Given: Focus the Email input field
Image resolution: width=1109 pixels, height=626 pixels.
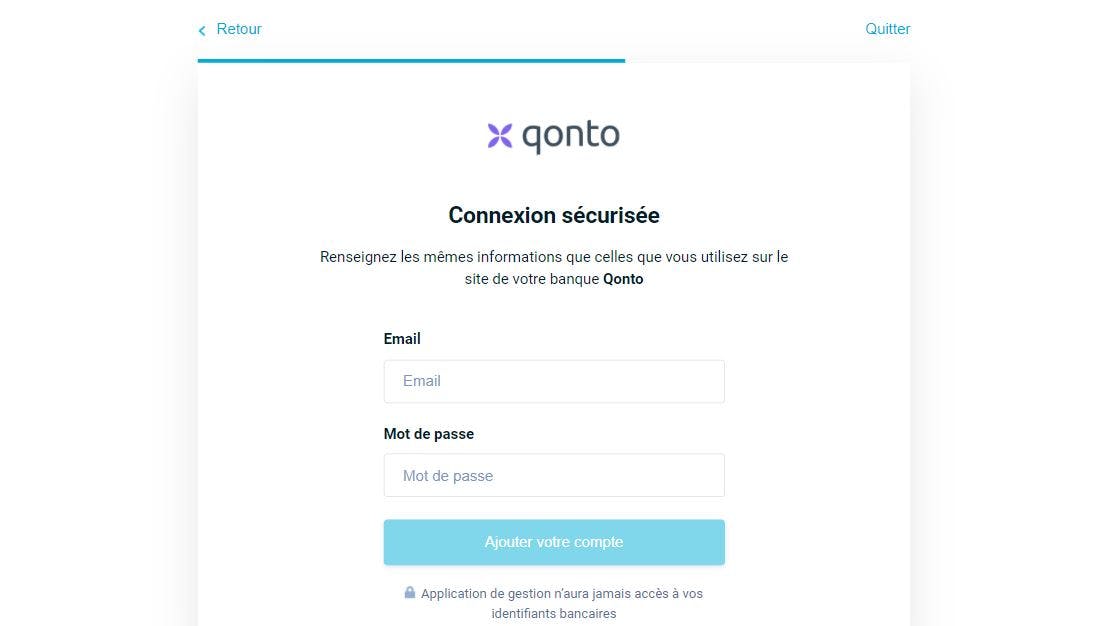Looking at the screenshot, I should (x=554, y=381).
